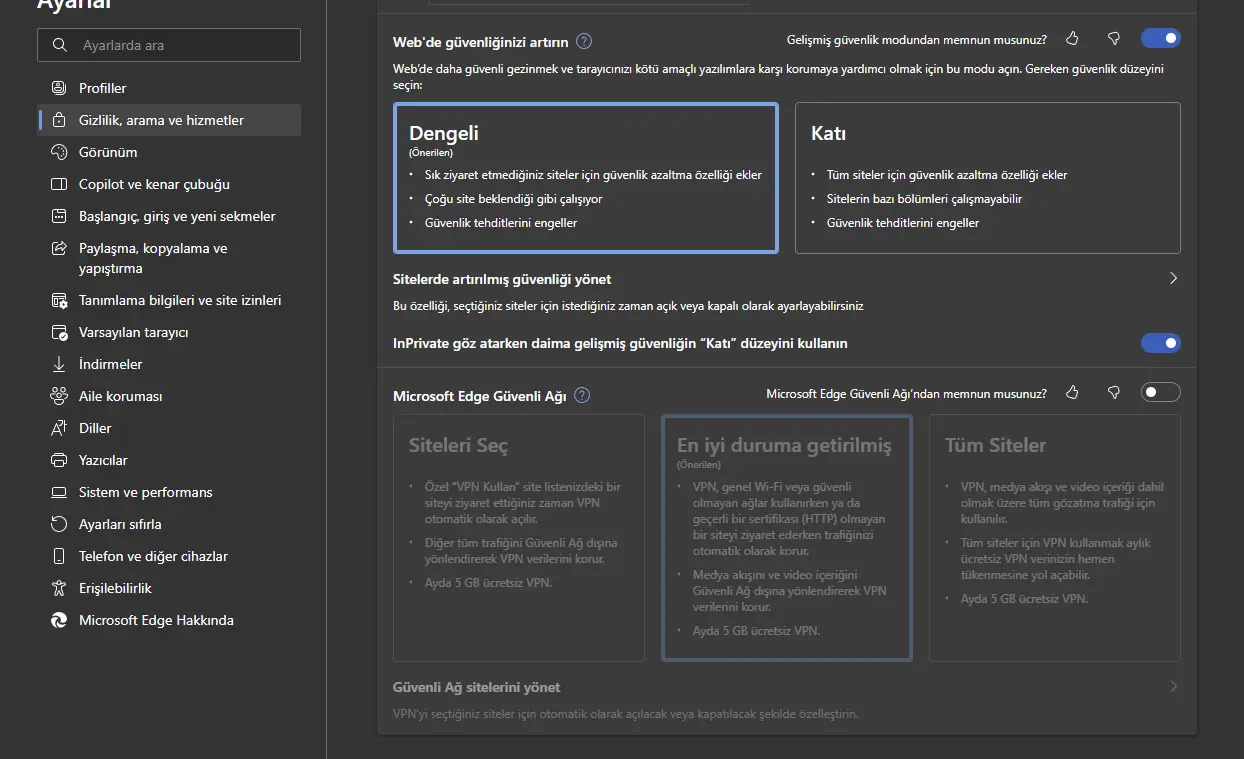
Task: Click the Ayarları sıfırla label
Action: [x=120, y=524]
